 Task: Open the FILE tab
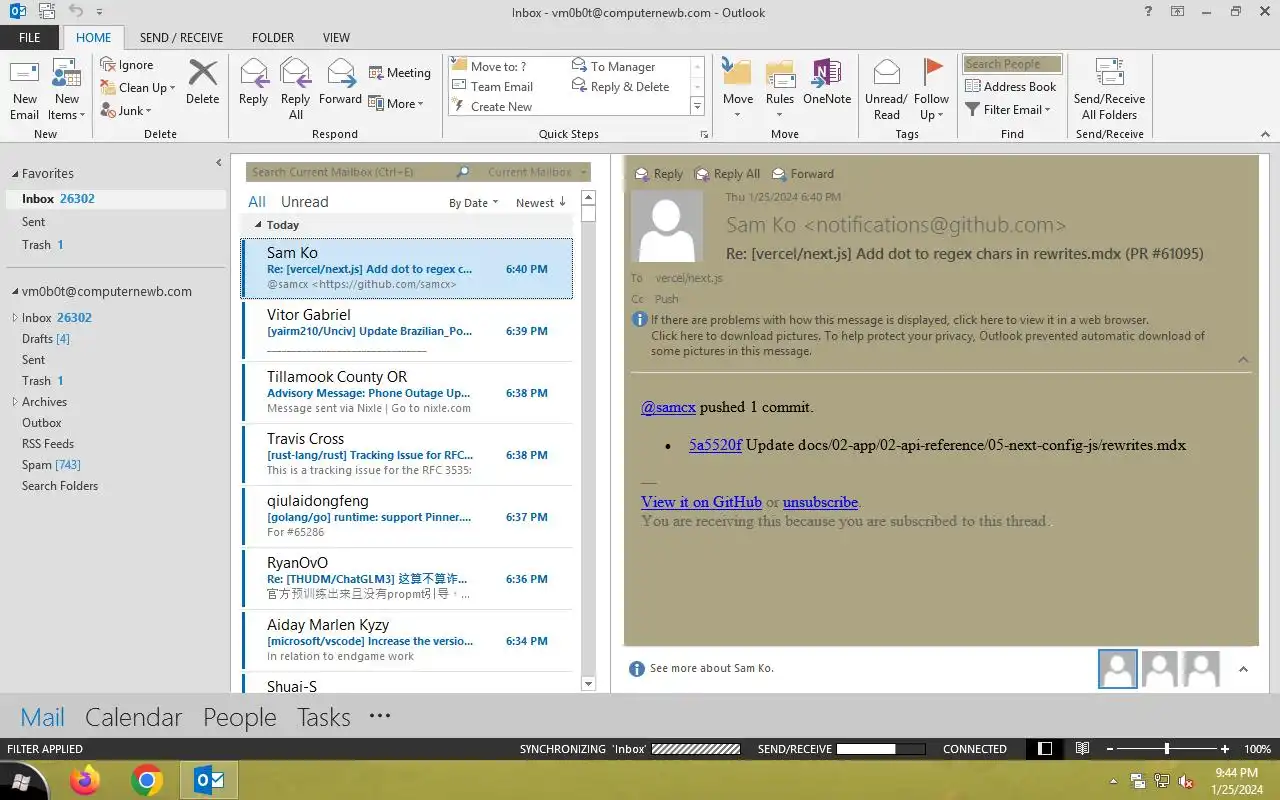[30, 38]
